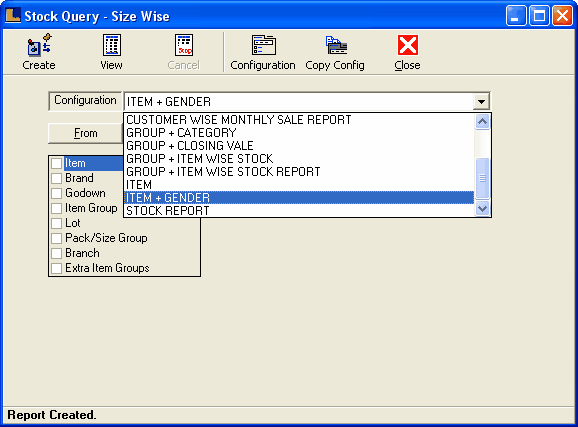Click the list scroll-down arrow
578x427 pixels.
[x=483, y=208]
